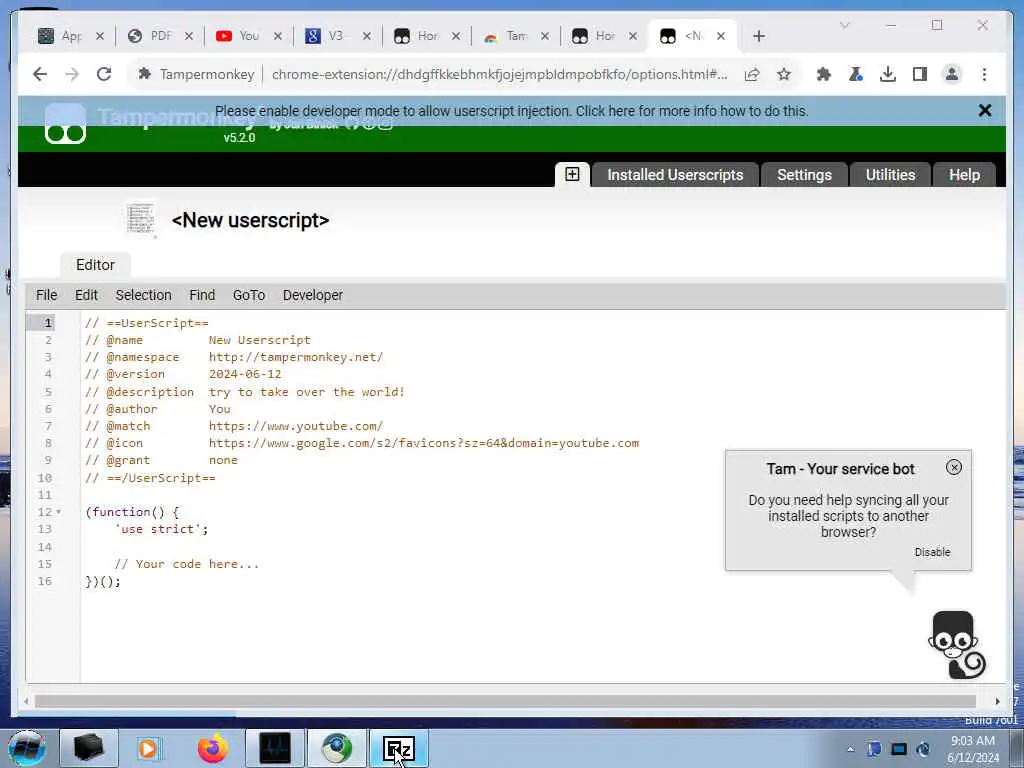Click the scrollbar right arrow
Viewport: 1024px width, 768px height.
[x=997, y=701]
